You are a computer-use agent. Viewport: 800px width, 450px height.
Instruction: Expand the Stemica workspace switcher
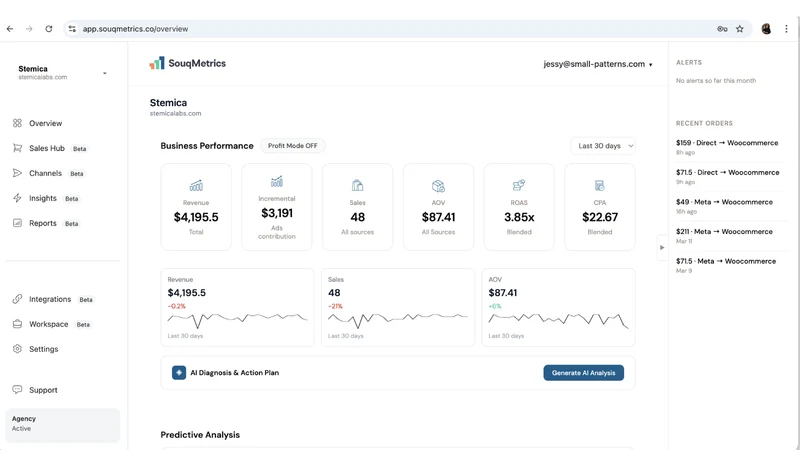click(x=62, y=72)
